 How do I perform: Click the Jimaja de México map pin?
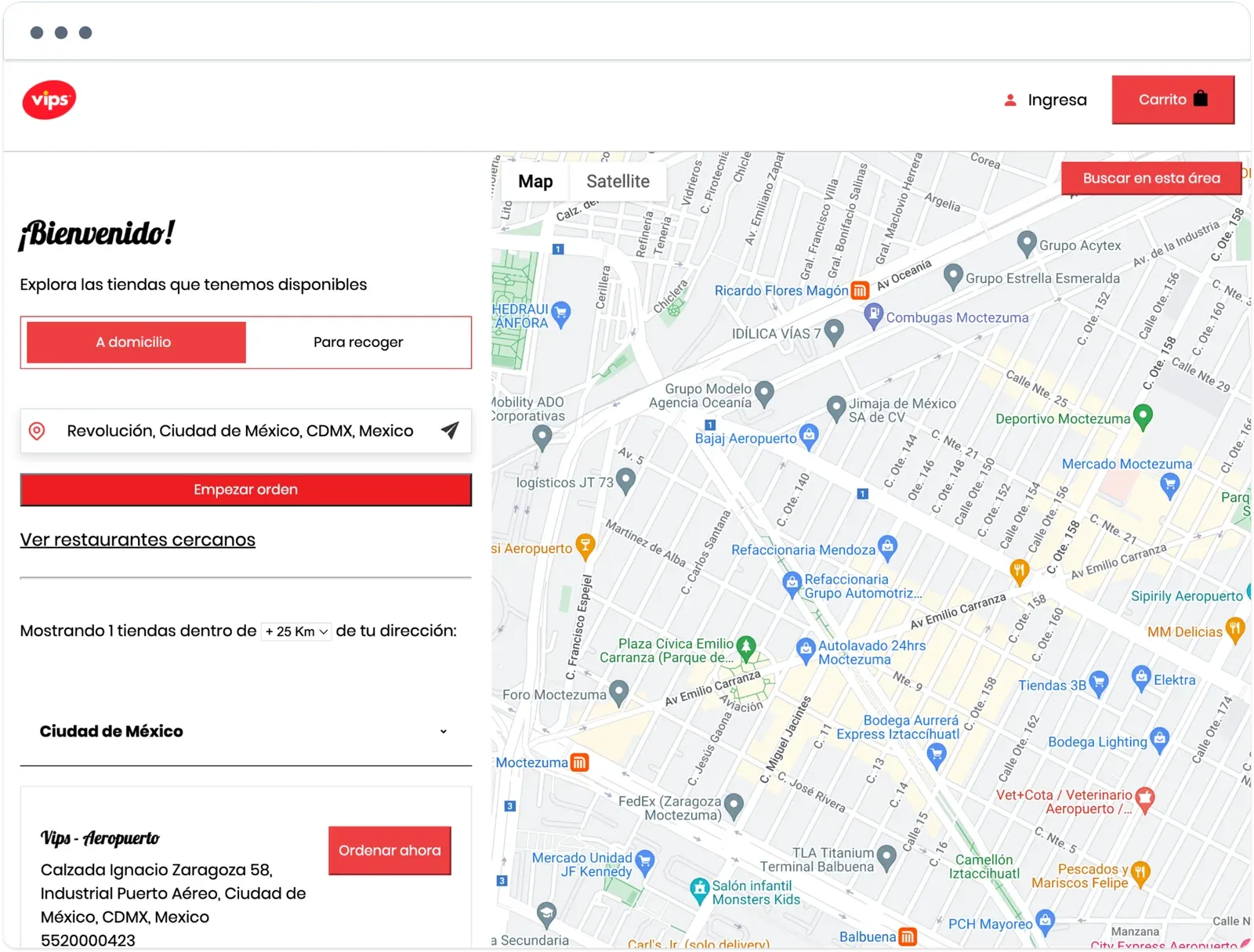tap(836, 408)
